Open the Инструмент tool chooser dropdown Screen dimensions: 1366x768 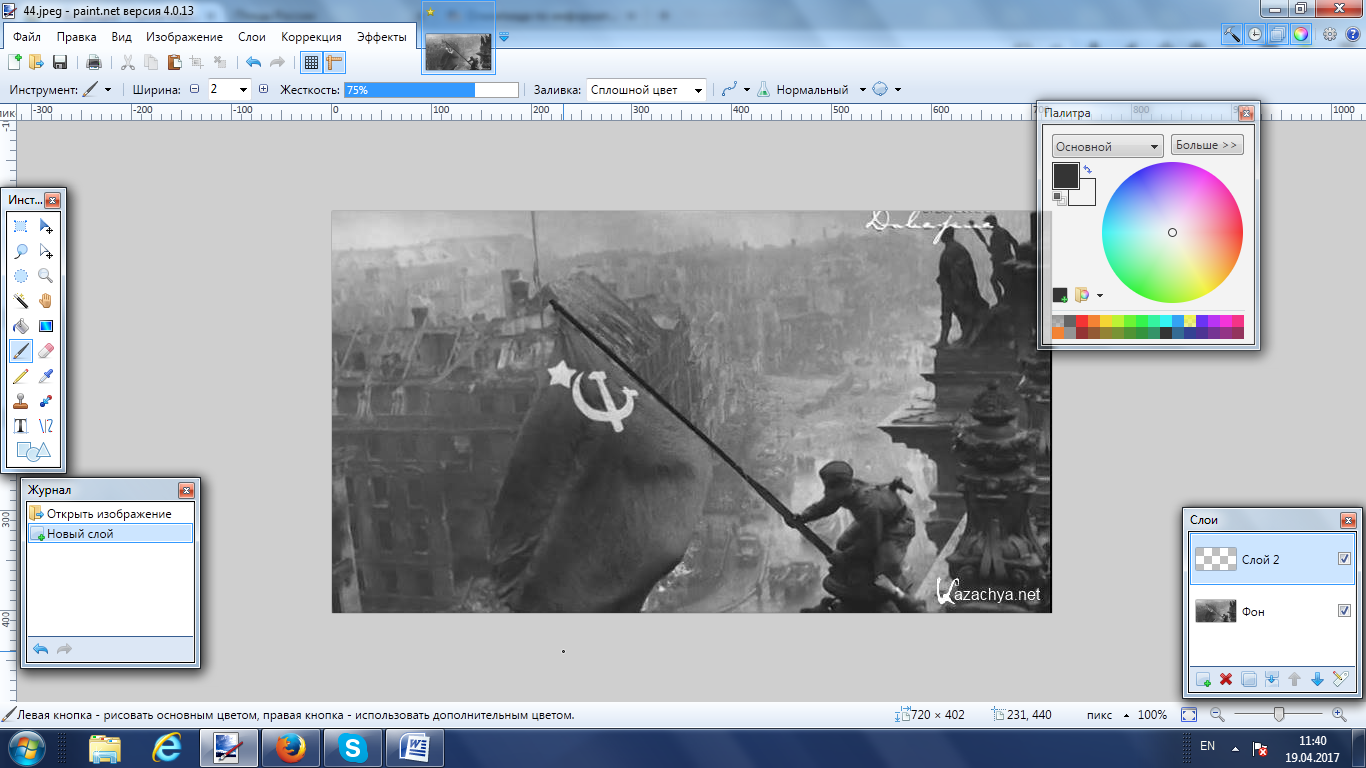96,89
